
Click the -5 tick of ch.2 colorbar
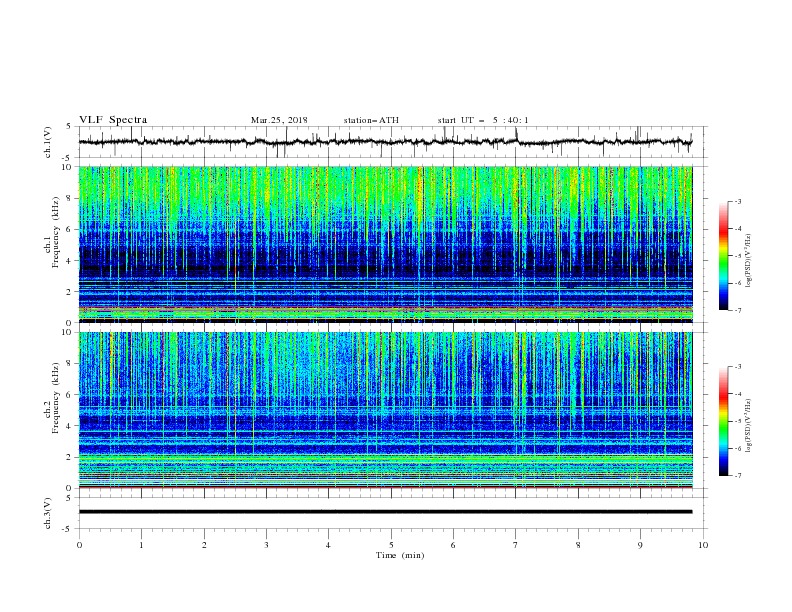click(738, 421)
